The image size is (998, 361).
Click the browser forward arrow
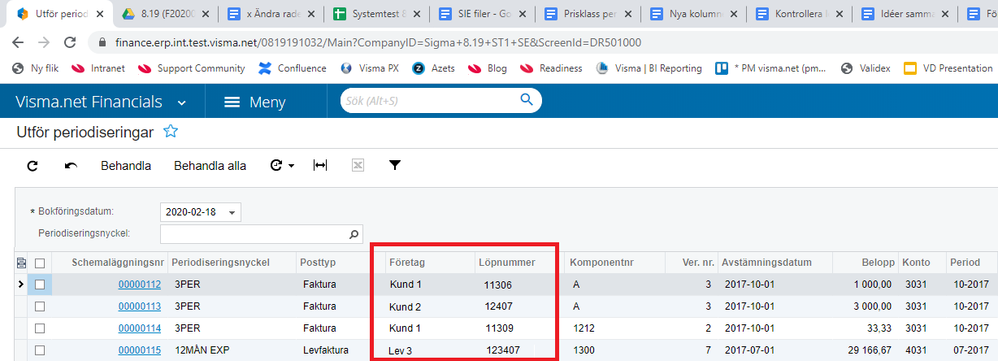point(43,43)
